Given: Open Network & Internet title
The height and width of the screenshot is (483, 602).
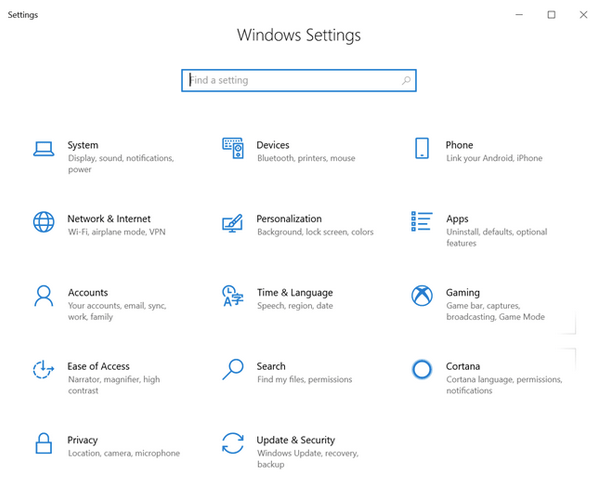Looking at the screenshot, I should pos(109,219).
